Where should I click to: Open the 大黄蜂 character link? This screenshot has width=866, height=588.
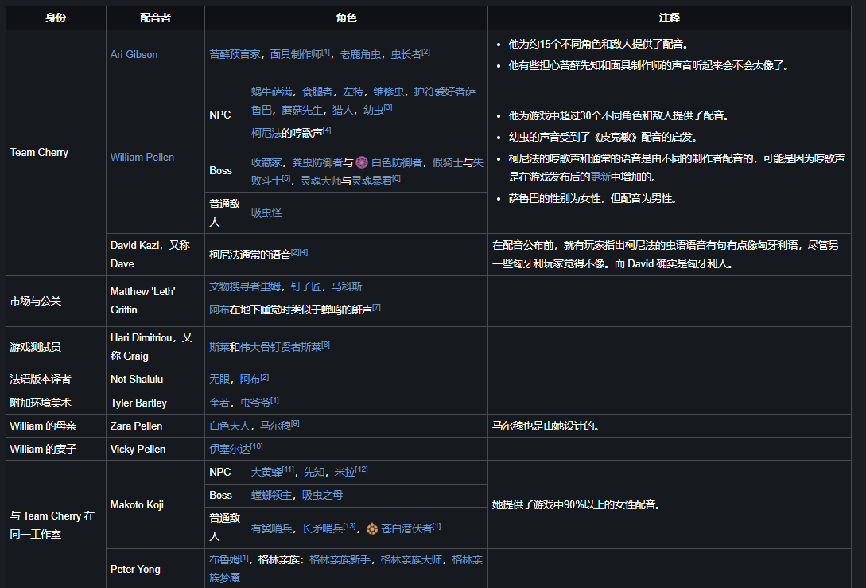(x=267, y=472)
